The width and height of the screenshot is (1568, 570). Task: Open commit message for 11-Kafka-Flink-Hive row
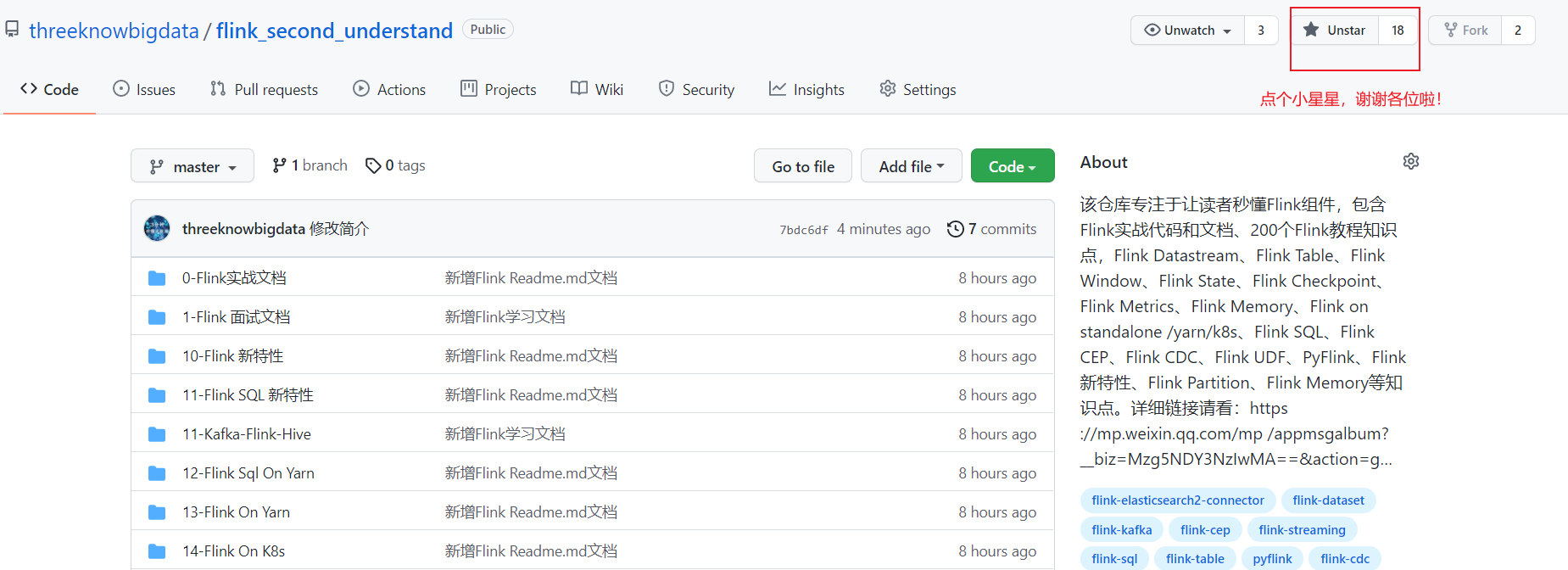(x=505, y=434)
